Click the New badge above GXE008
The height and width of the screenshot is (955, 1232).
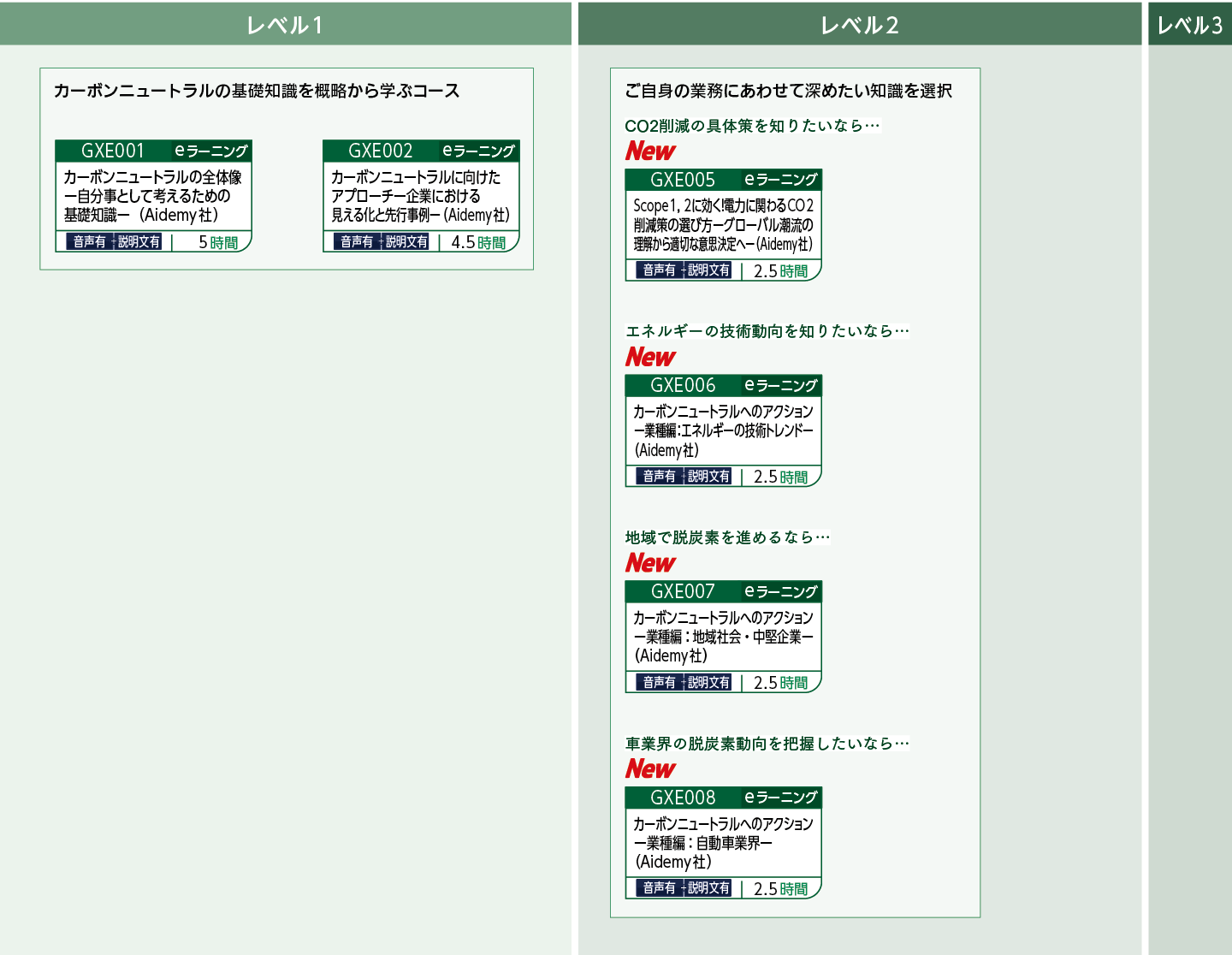(x=649, y=769)
